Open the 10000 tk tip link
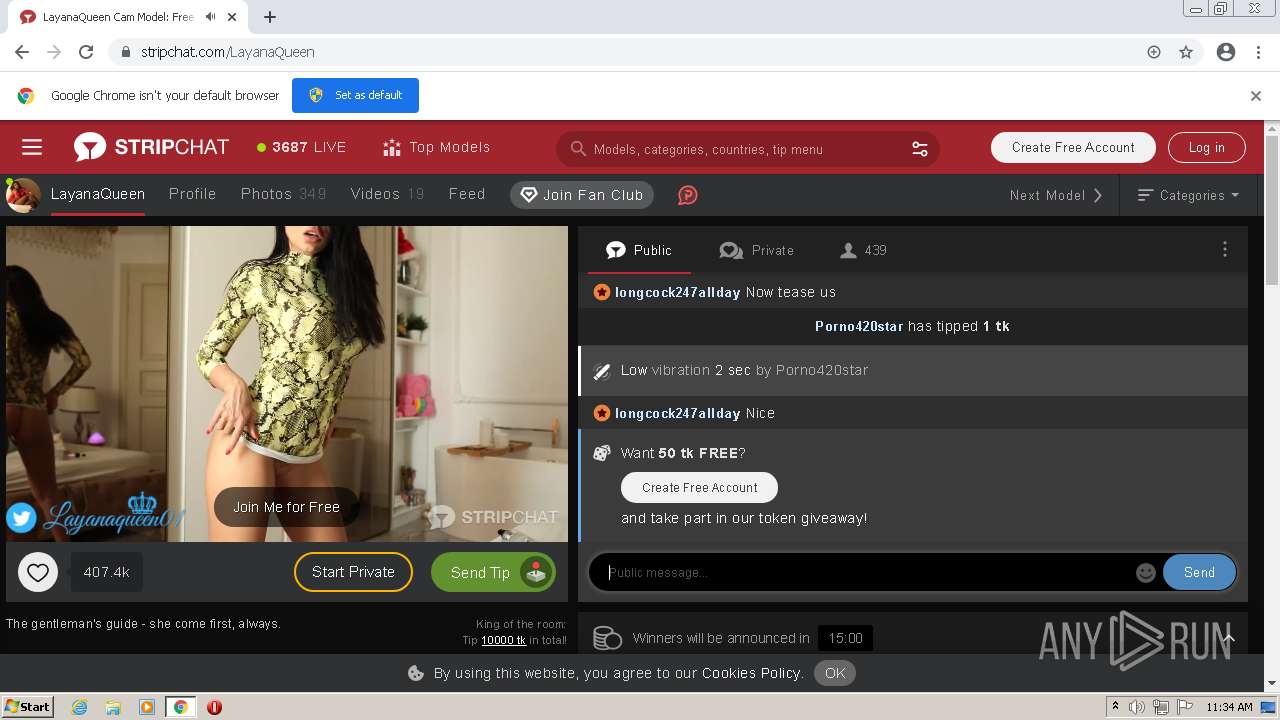The height and width of the screenshot is (720, 1280). (503, 640)
